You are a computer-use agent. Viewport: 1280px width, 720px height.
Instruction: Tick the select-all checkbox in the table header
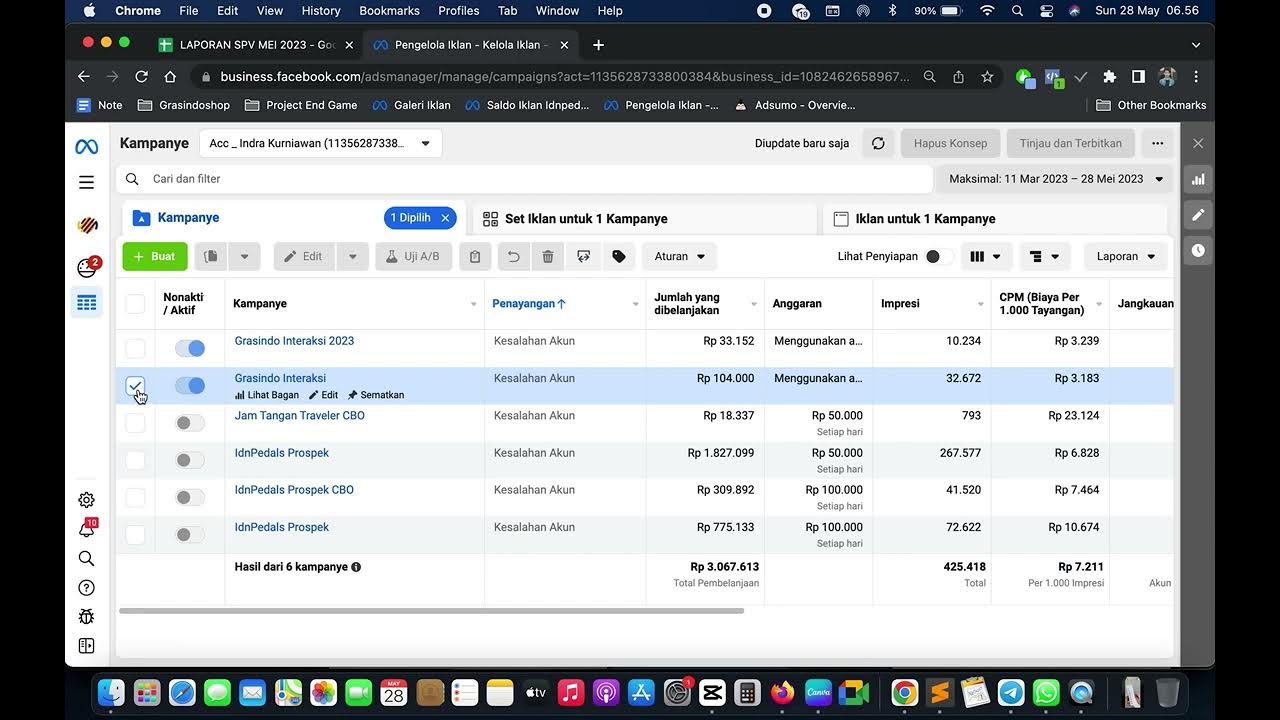point(135,304)
